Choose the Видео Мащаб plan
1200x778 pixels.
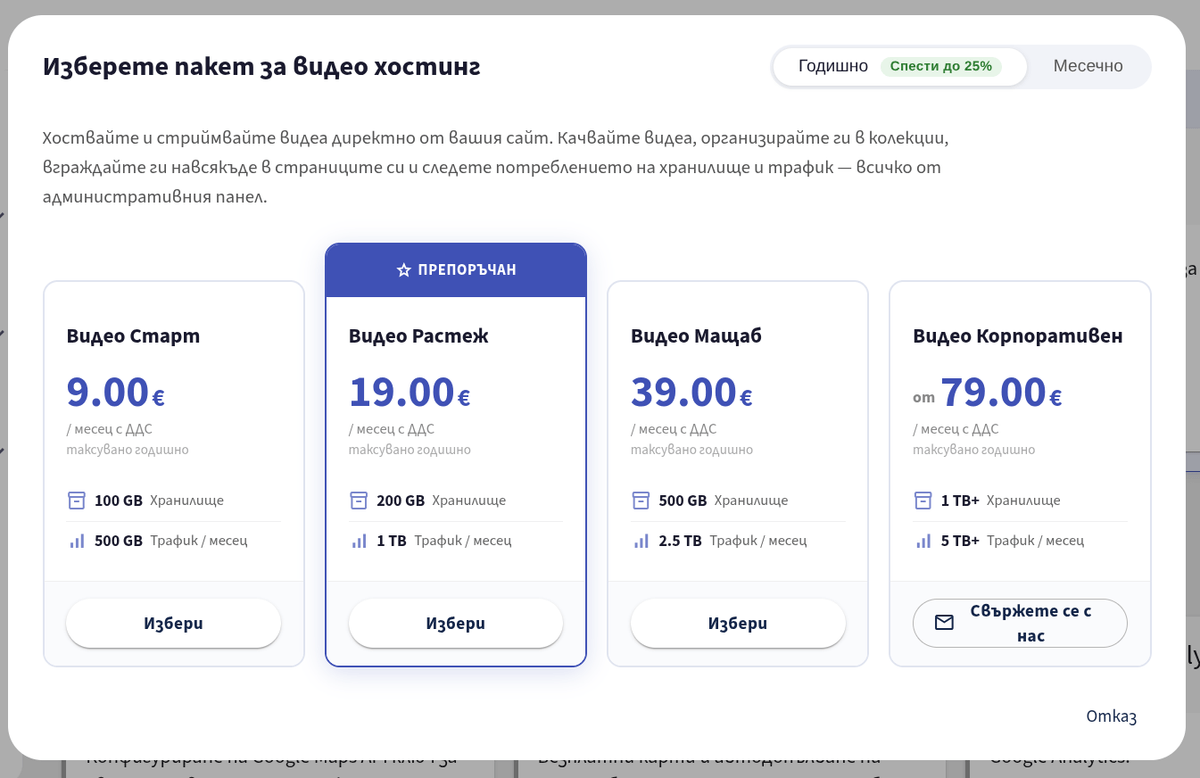[x=738, y=623]
